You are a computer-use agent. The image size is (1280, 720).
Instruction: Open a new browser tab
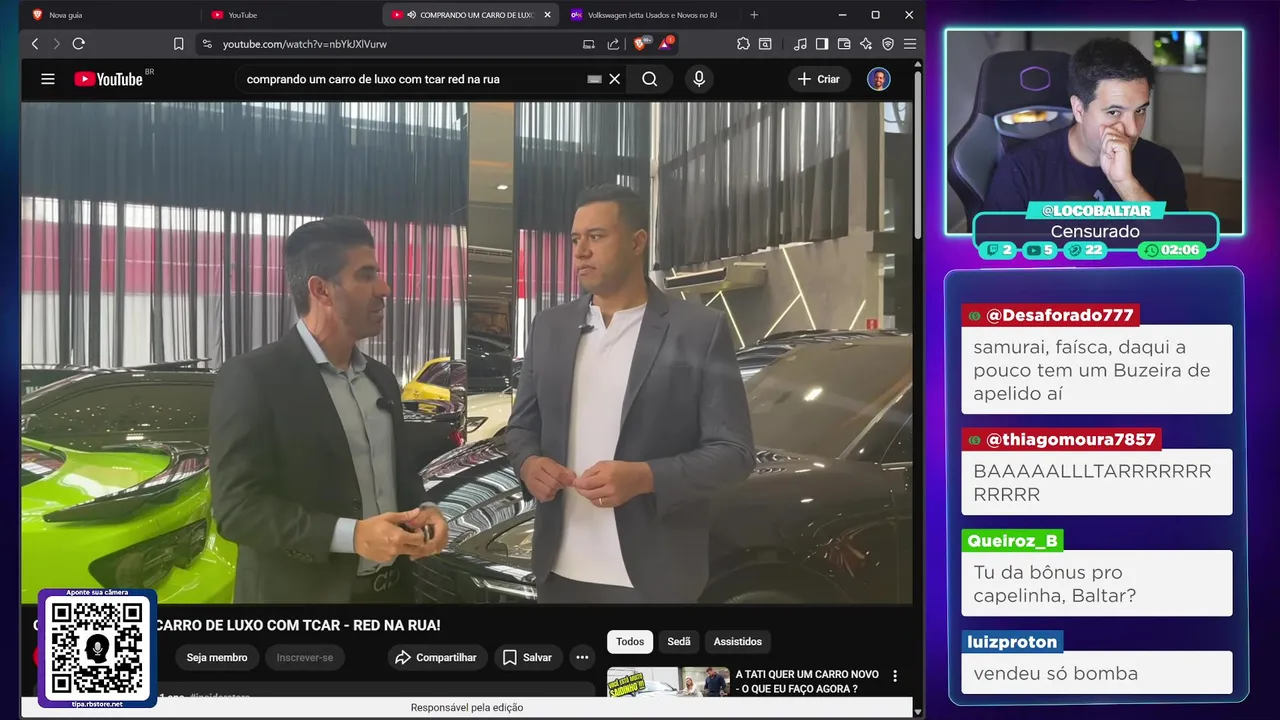click(x=754, y=15)
